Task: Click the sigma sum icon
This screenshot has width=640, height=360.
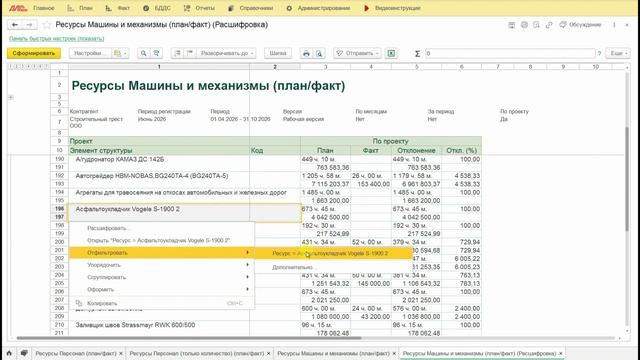Action: point(417,53)
